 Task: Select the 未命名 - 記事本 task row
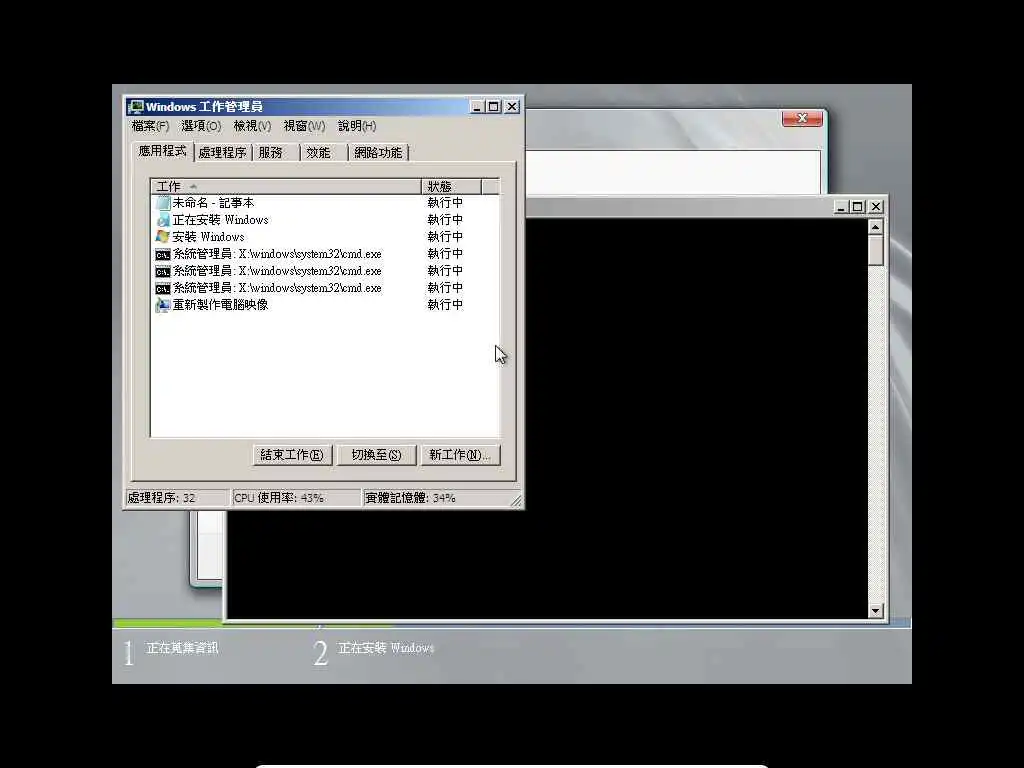325,203
